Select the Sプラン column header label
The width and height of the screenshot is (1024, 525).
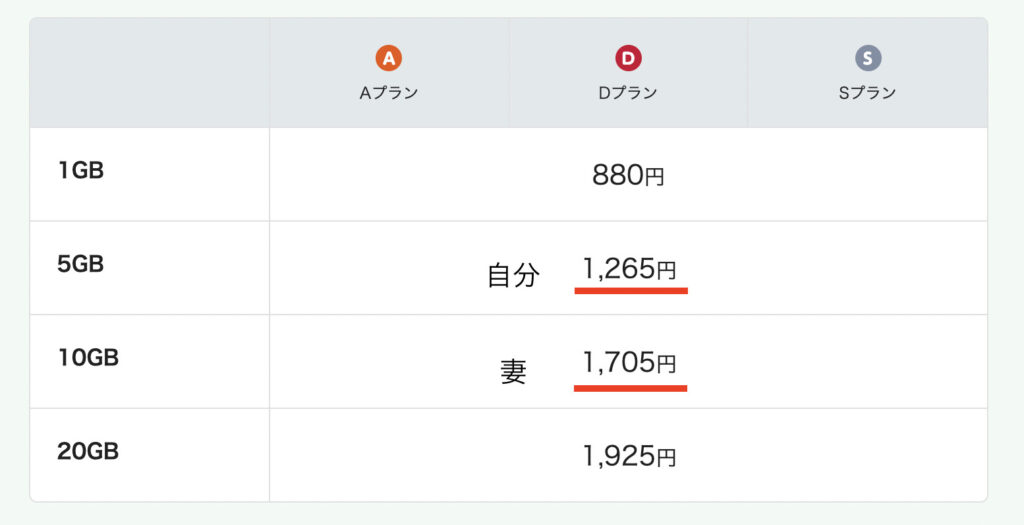868,93
